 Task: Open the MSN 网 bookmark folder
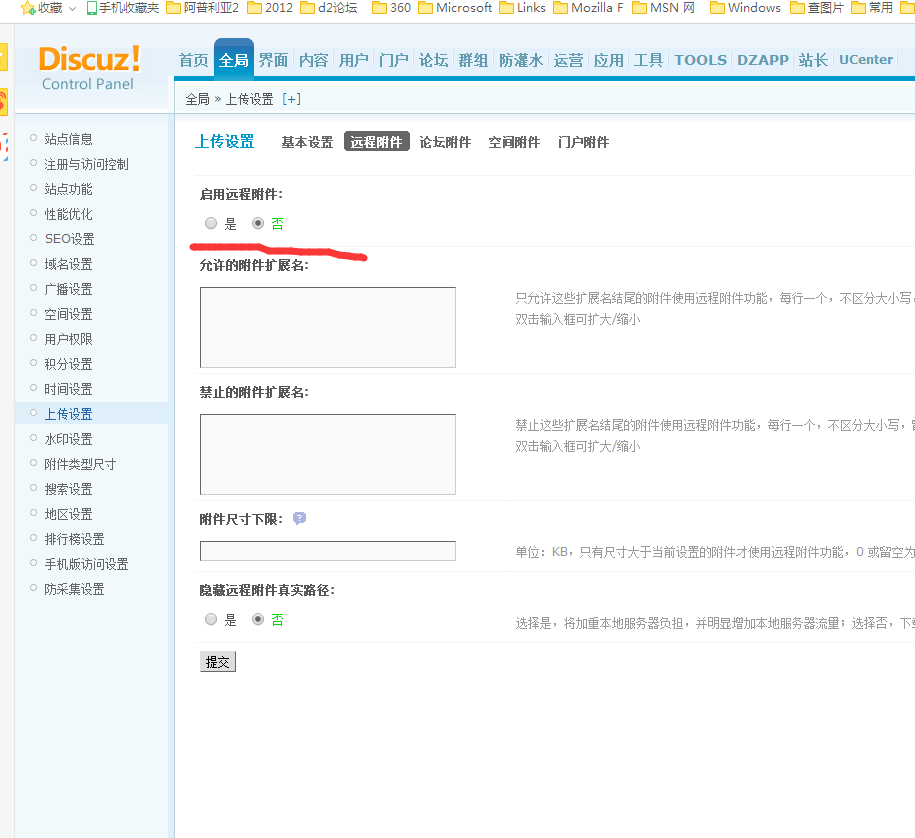663,8
